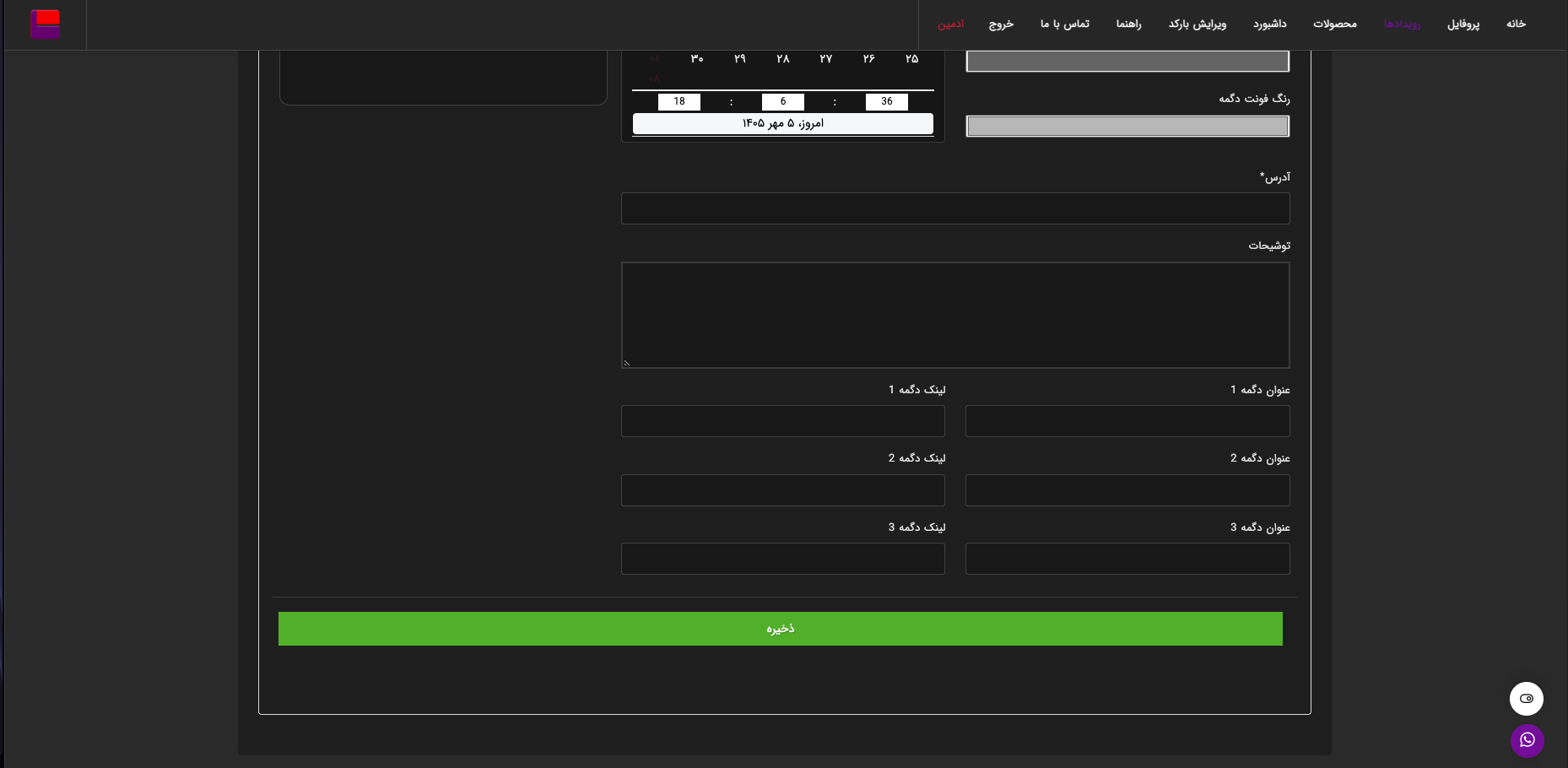
Task: Focus the عنوان دگمه 2 input
Action: [1127, 490]
